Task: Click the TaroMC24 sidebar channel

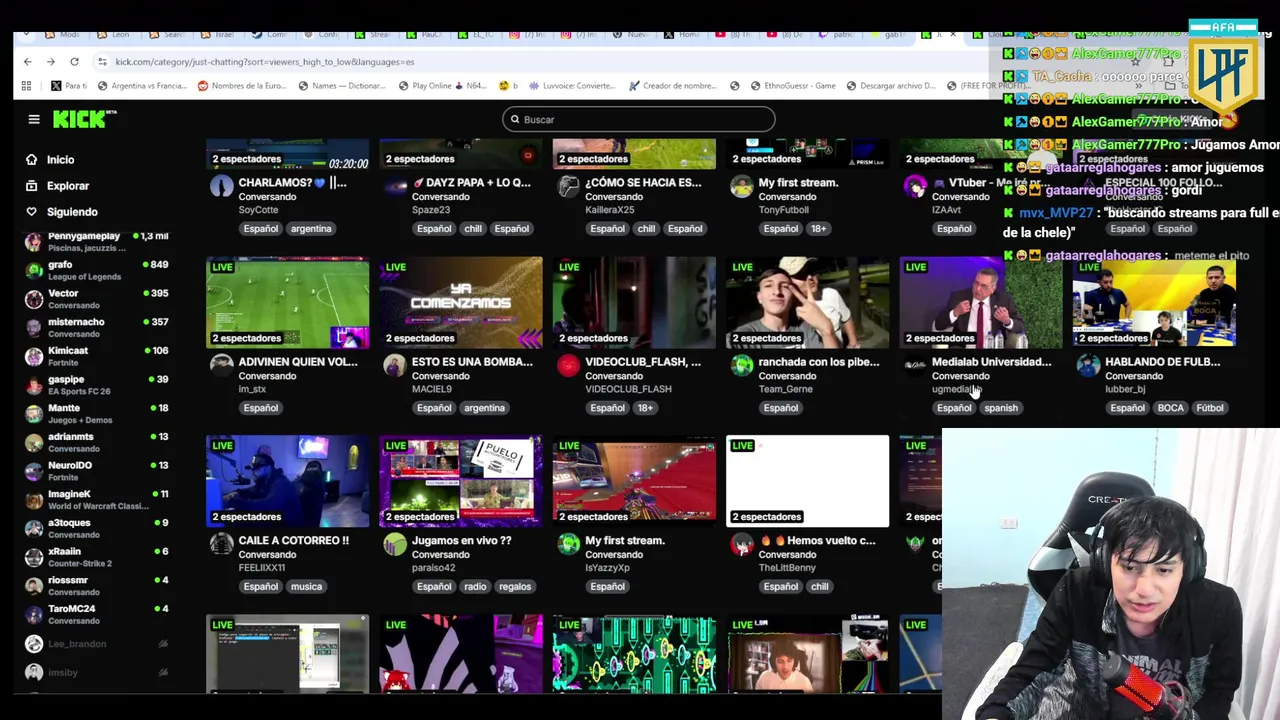Action: 96,614
